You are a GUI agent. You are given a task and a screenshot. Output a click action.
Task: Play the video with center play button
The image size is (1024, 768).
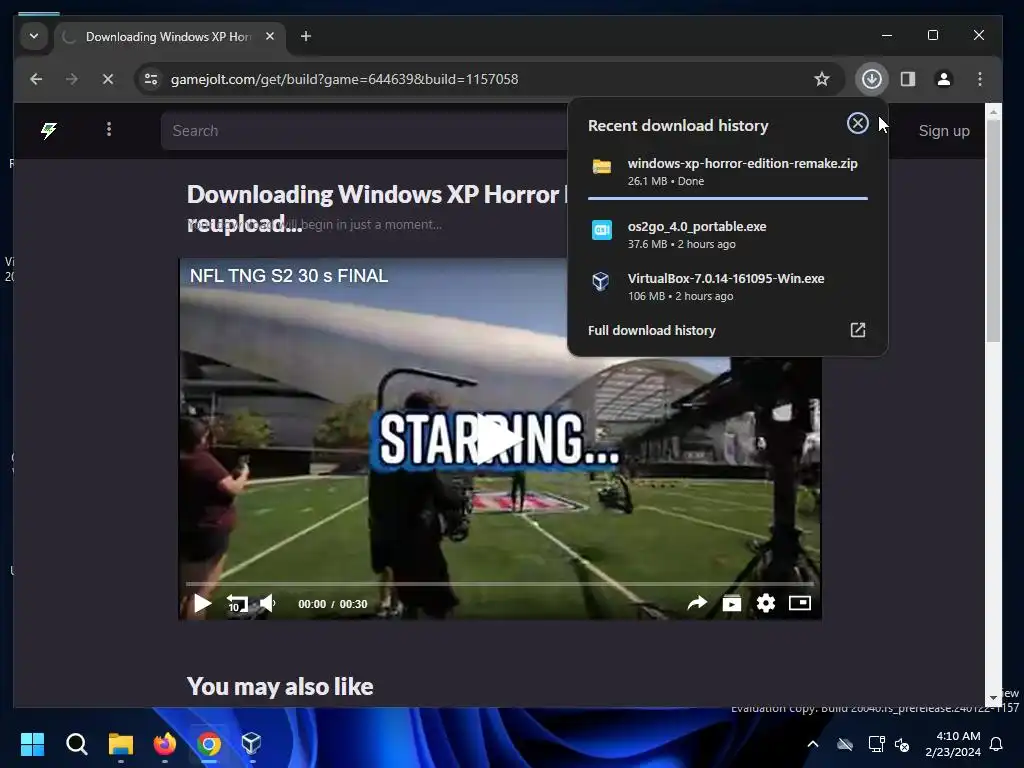pyautogui.click(x=500, y=440)
